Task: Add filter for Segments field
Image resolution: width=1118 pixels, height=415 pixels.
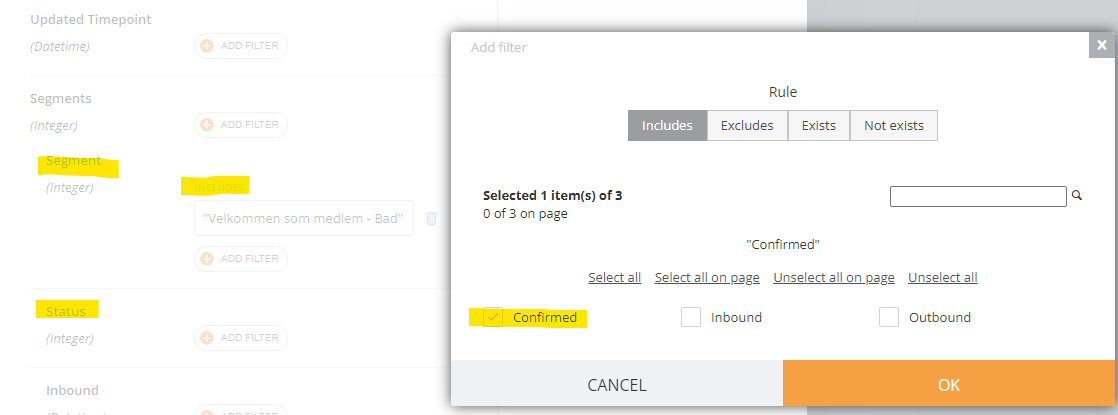Action: pos(241,125)
